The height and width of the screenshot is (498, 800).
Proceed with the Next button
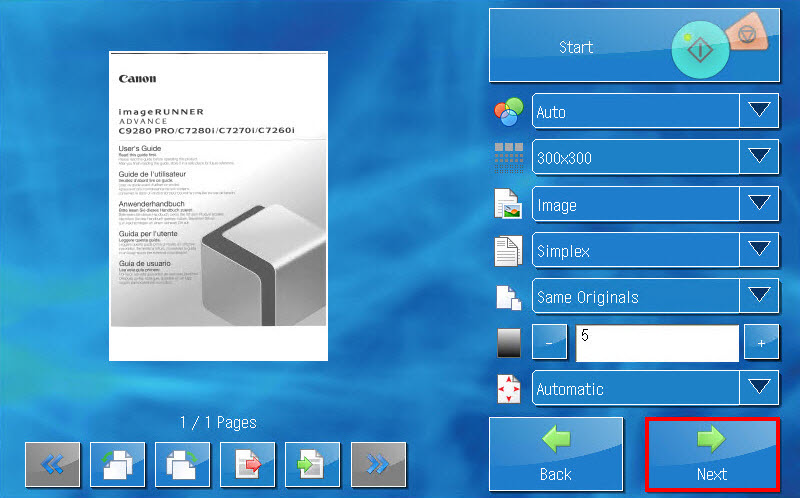pyautogui.click(x=712, y=454)
